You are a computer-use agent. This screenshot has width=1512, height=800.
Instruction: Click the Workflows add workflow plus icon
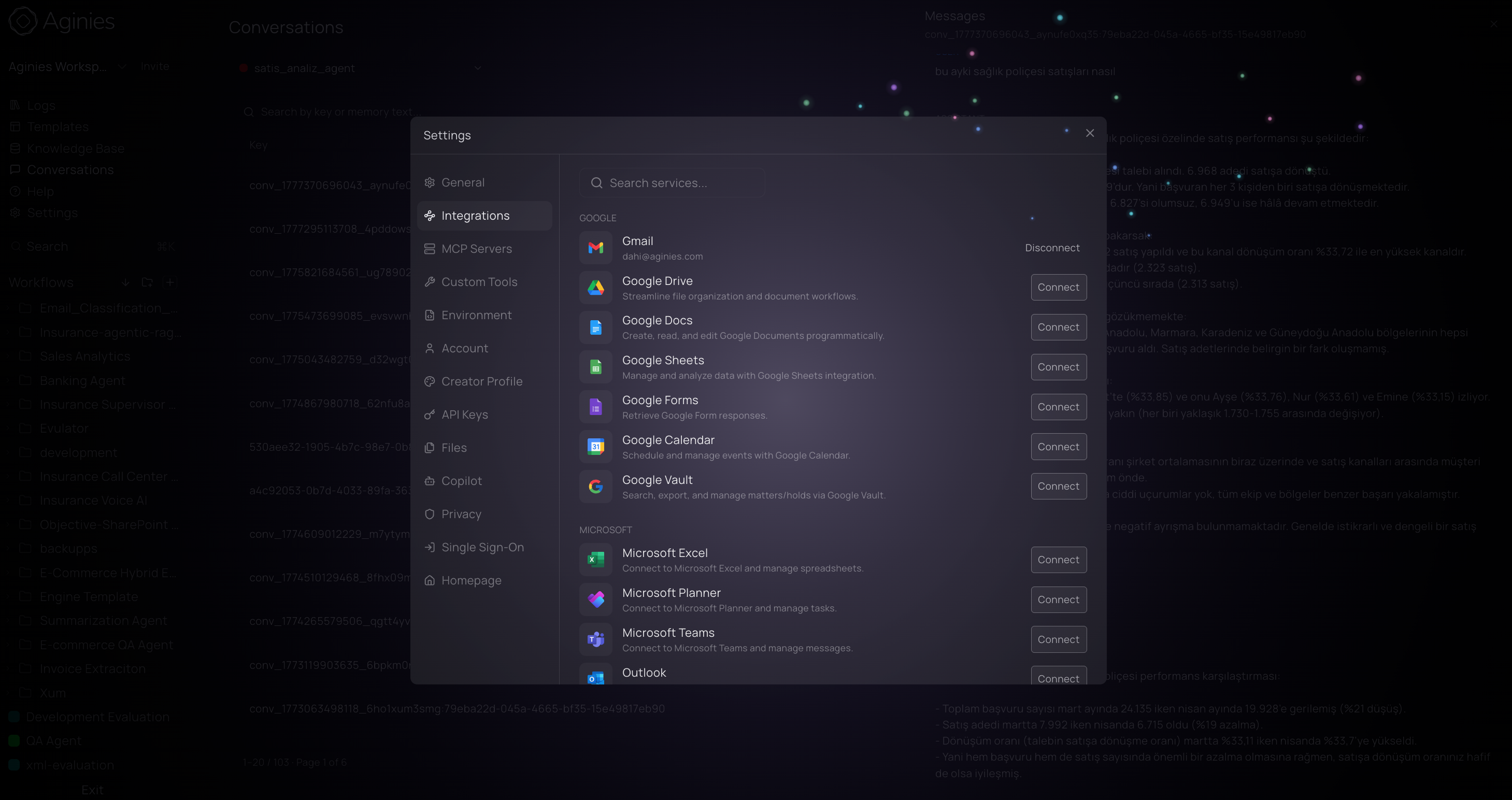click(170, 283)
